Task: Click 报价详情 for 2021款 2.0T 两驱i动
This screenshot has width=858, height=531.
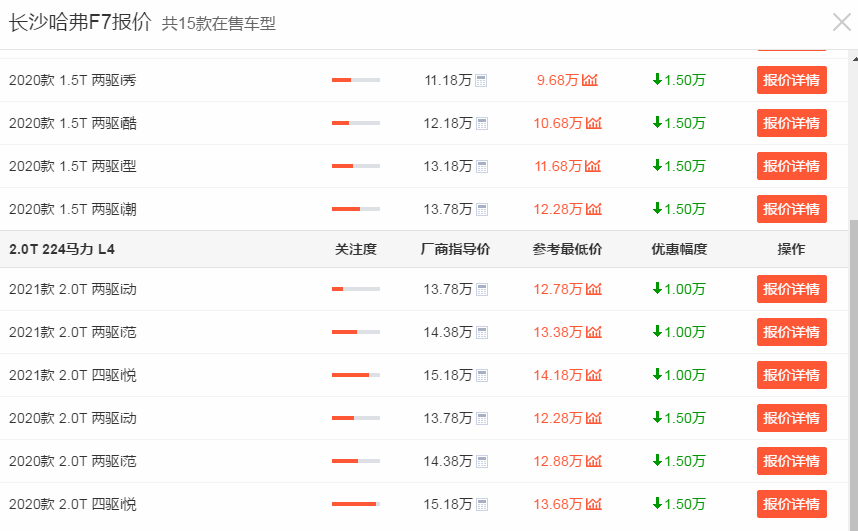Action: 791,289
